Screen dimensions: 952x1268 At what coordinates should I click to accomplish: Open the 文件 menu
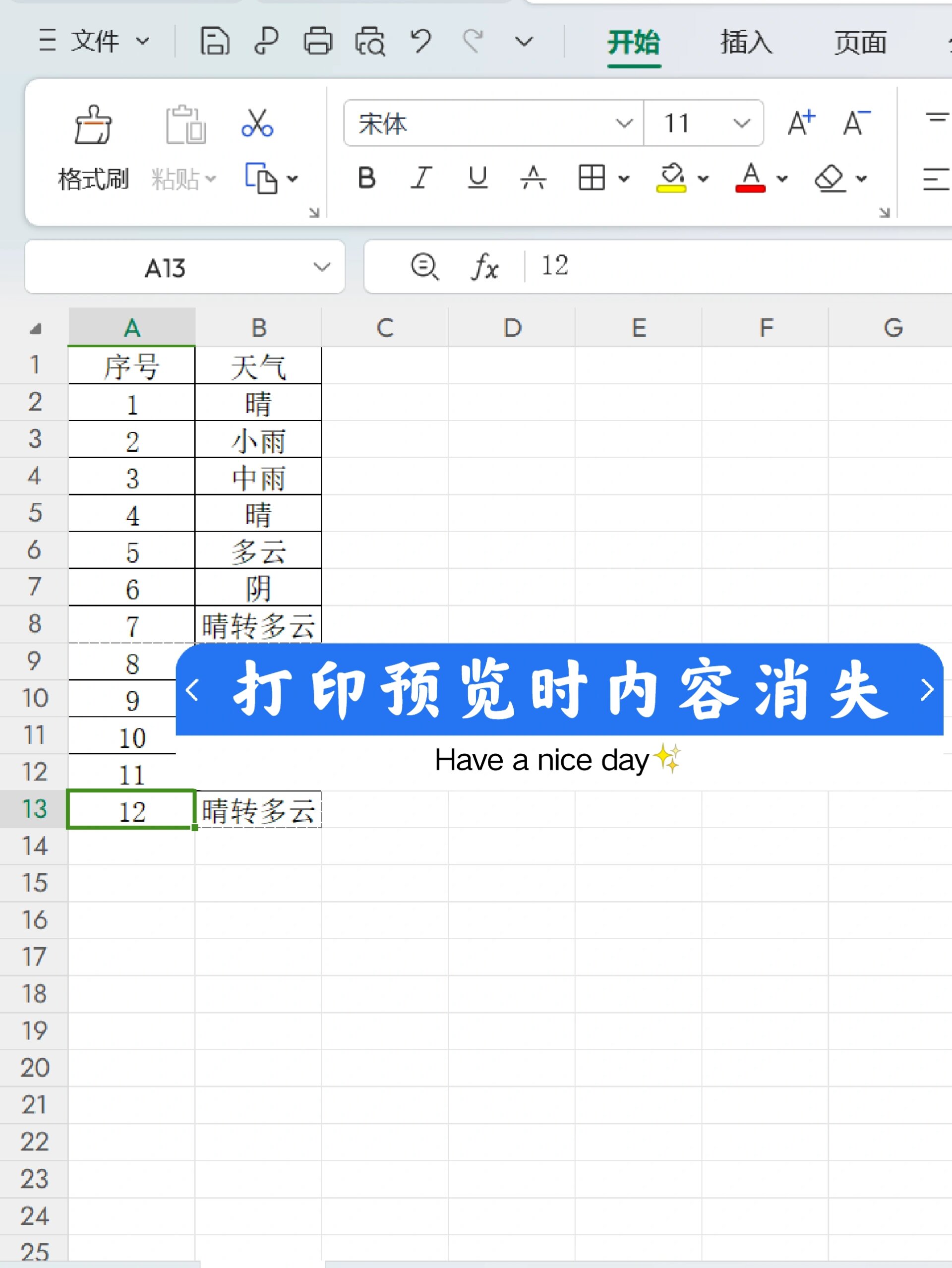click(x=95, y=41)
